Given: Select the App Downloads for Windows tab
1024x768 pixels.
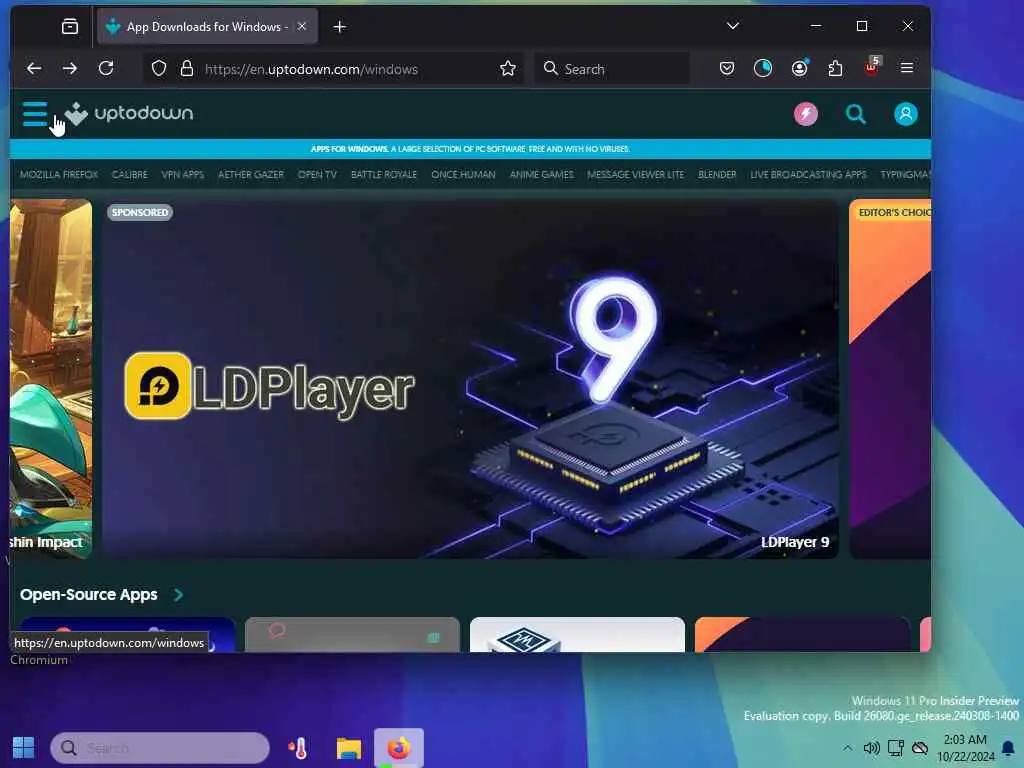Looking at the screenshot, I should point(207,27).
